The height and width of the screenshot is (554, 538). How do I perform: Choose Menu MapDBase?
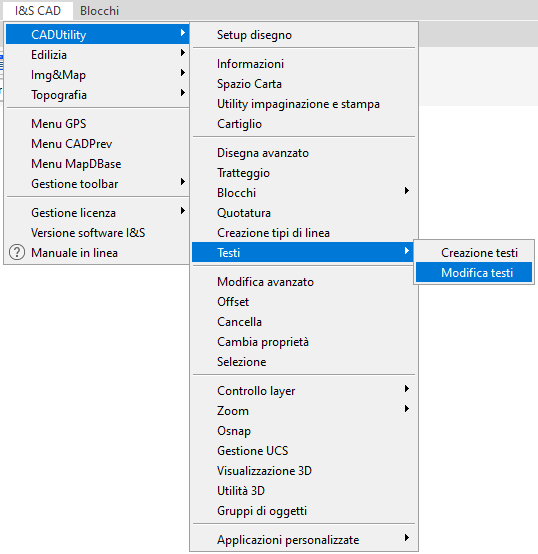[x=97, y=164]
